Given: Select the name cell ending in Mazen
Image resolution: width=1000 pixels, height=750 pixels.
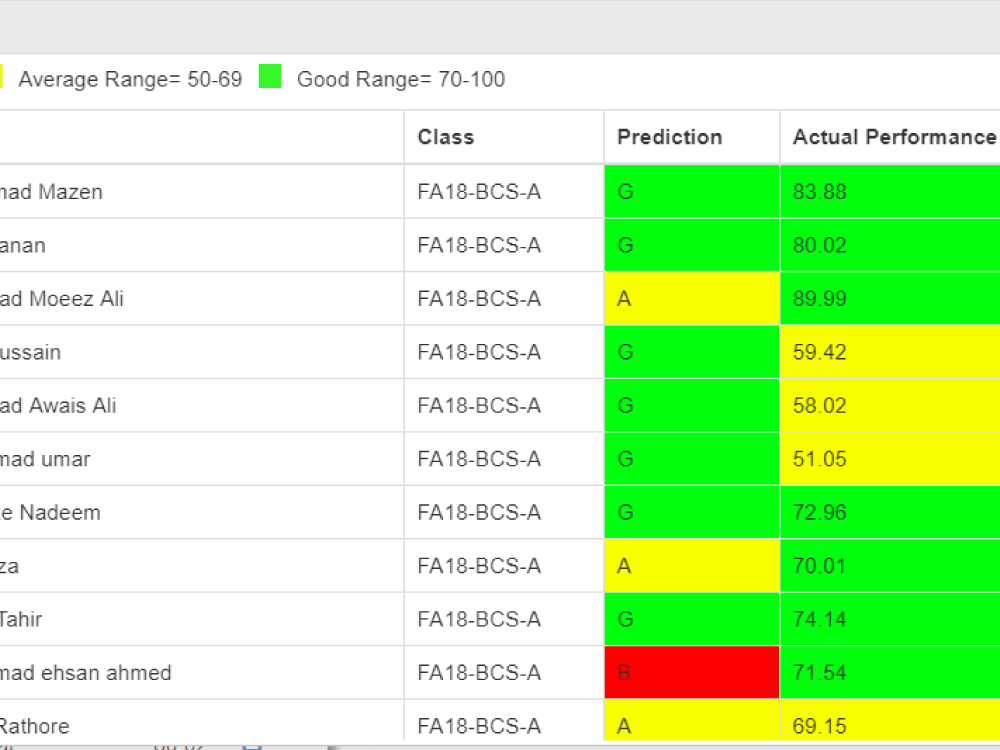Looking at the screenshot, I should [x=202, y=191].
